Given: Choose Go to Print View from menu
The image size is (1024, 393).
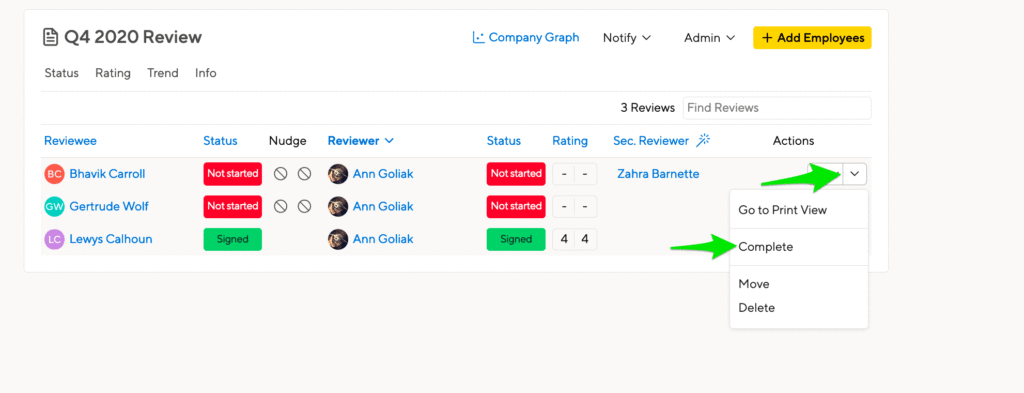Looking at the screenshot, I should click(782, 210).
